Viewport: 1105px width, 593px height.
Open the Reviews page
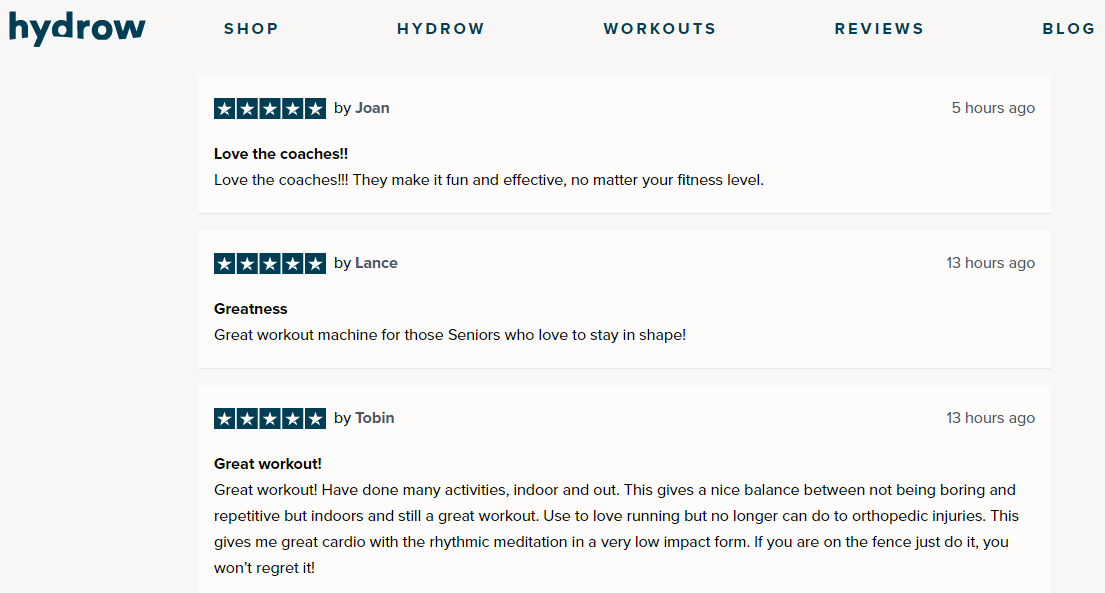coord(879,29)
